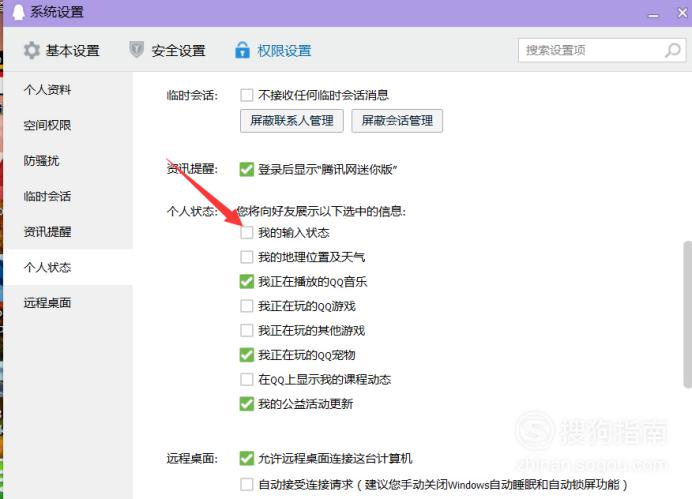Click the QQ penguin icon in title bar
This screenshot has height=499, width=692.
tap(19, 12)
